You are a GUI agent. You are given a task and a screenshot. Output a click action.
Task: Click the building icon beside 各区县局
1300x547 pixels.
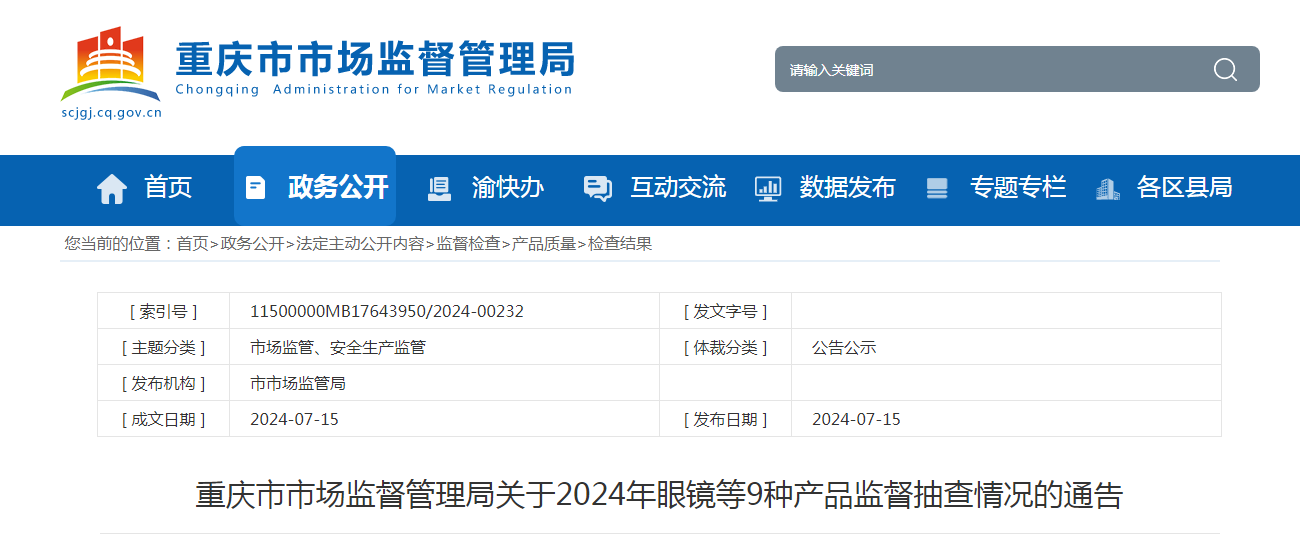coord(1107,188)
